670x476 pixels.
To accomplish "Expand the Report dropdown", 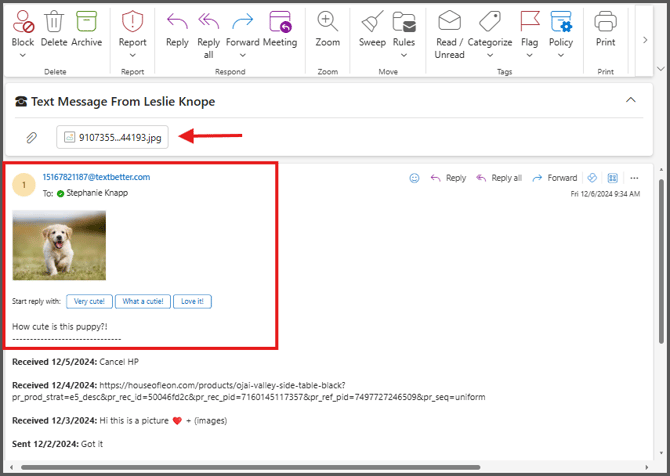I will (x=132, y=55).
